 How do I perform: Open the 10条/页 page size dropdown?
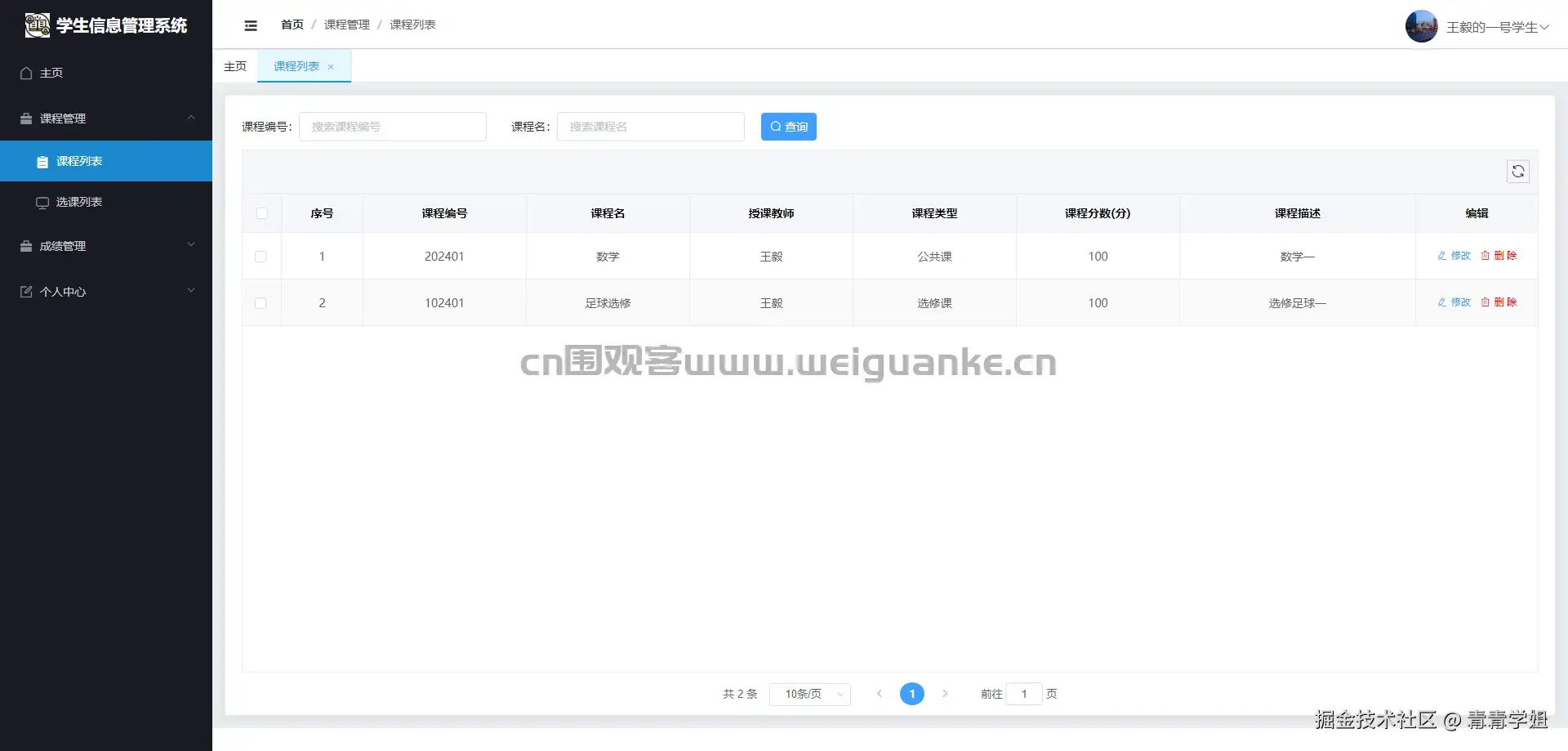coord(810,694)
